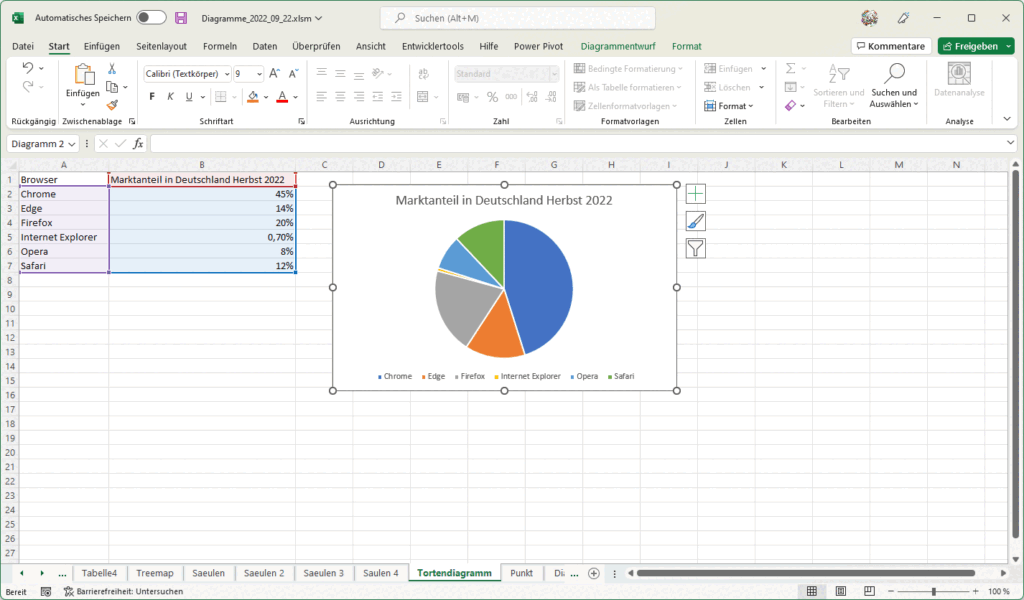Viewport: 1024px width, 600px height.
Task: Click the Format Painter brush icon
Action: point(112,105)
